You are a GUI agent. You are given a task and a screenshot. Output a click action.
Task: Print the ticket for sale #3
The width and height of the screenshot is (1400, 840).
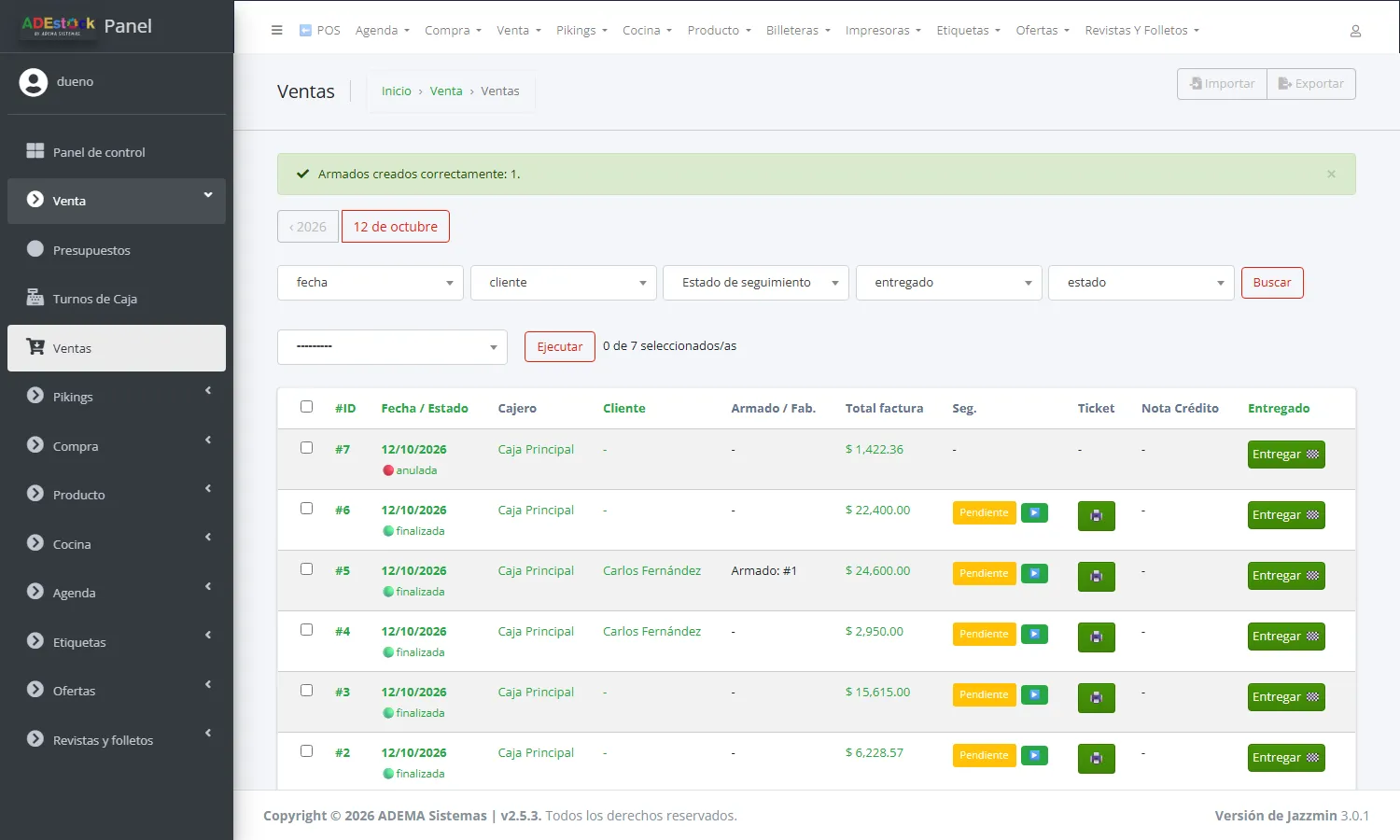click(1096, 697)
